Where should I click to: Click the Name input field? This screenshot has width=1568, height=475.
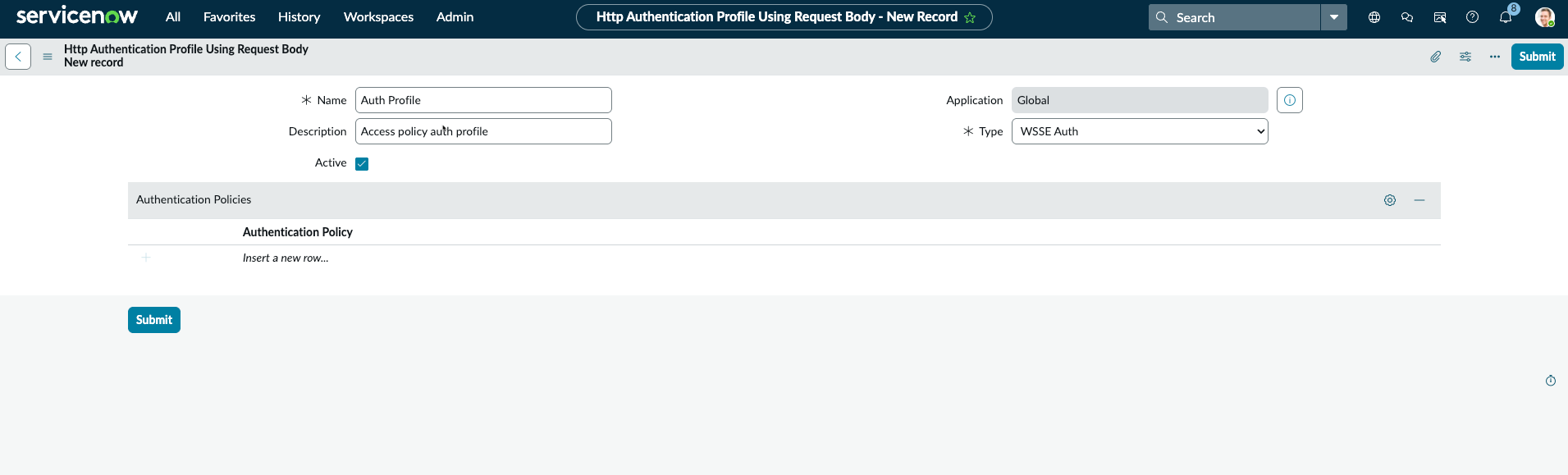[483, 100]
